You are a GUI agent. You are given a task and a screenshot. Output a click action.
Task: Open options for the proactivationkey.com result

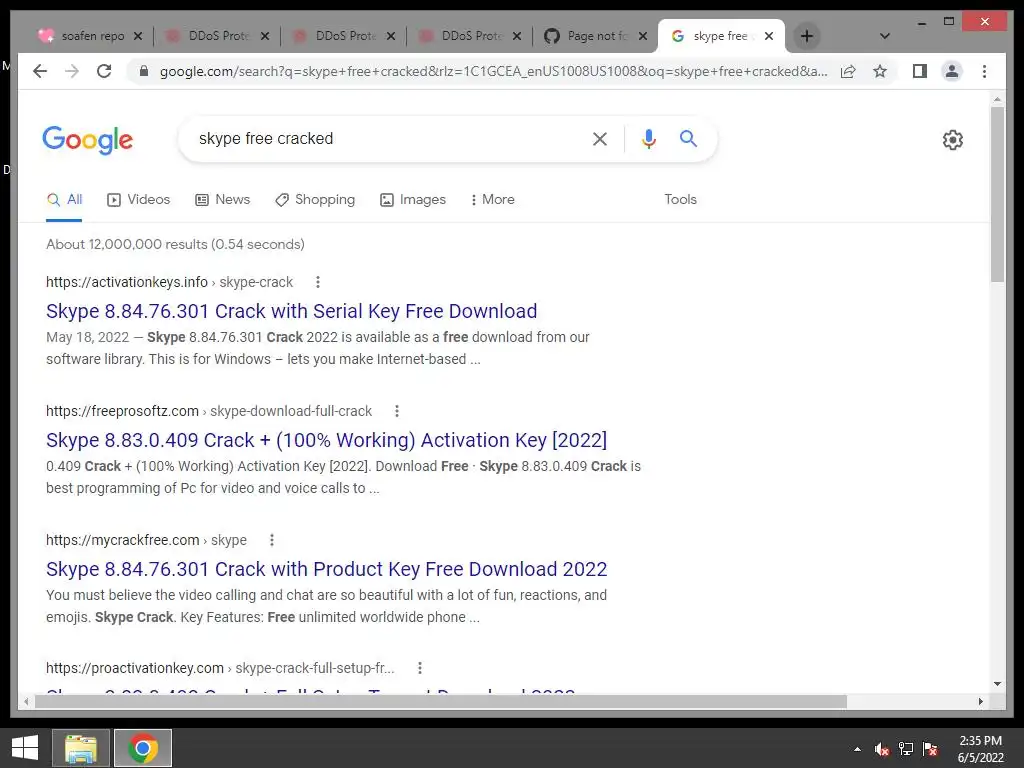[x=419, y=668]
